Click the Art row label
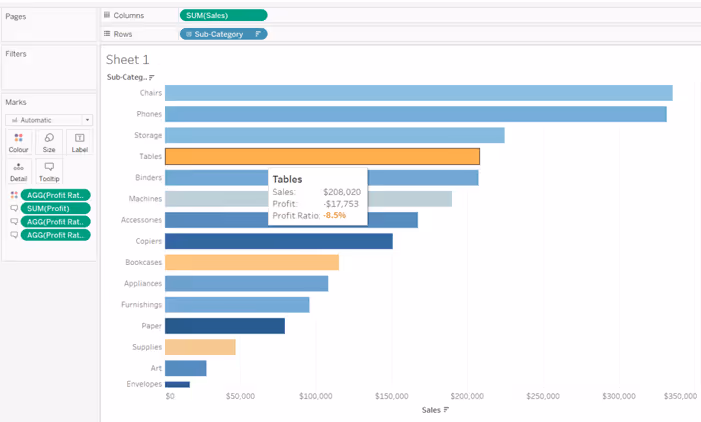 coord(156,368)
